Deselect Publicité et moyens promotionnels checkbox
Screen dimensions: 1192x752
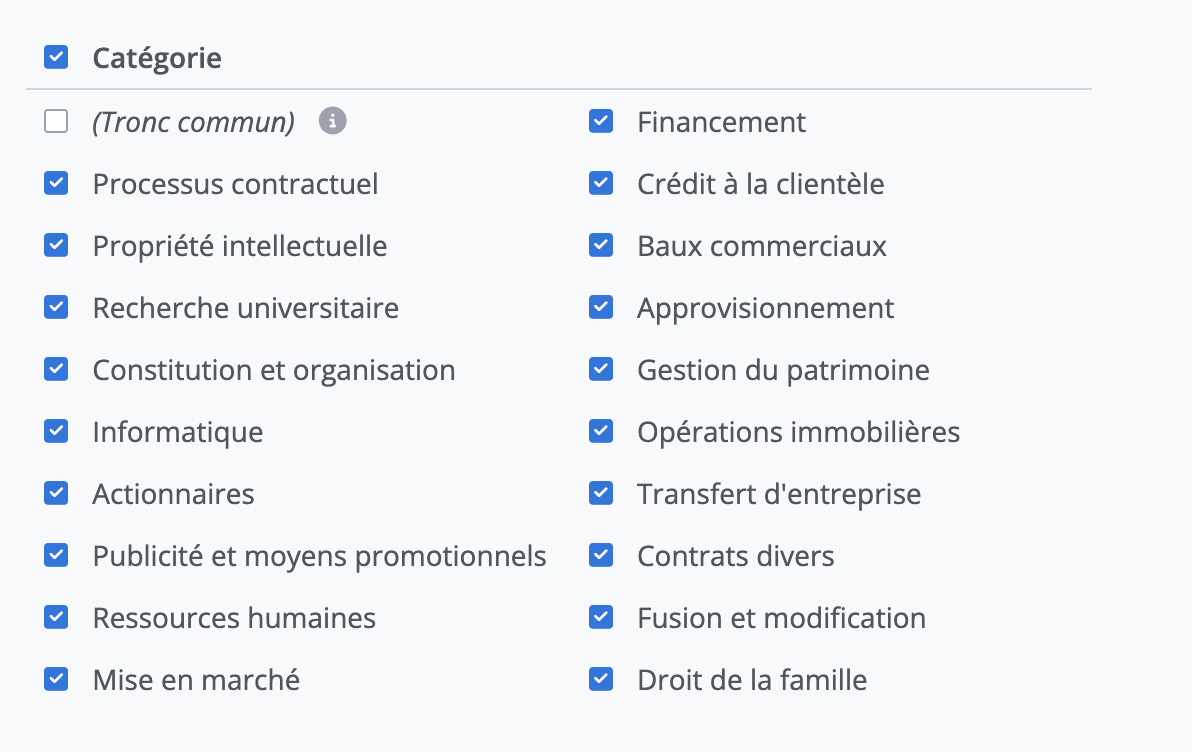tap(56, 556)
